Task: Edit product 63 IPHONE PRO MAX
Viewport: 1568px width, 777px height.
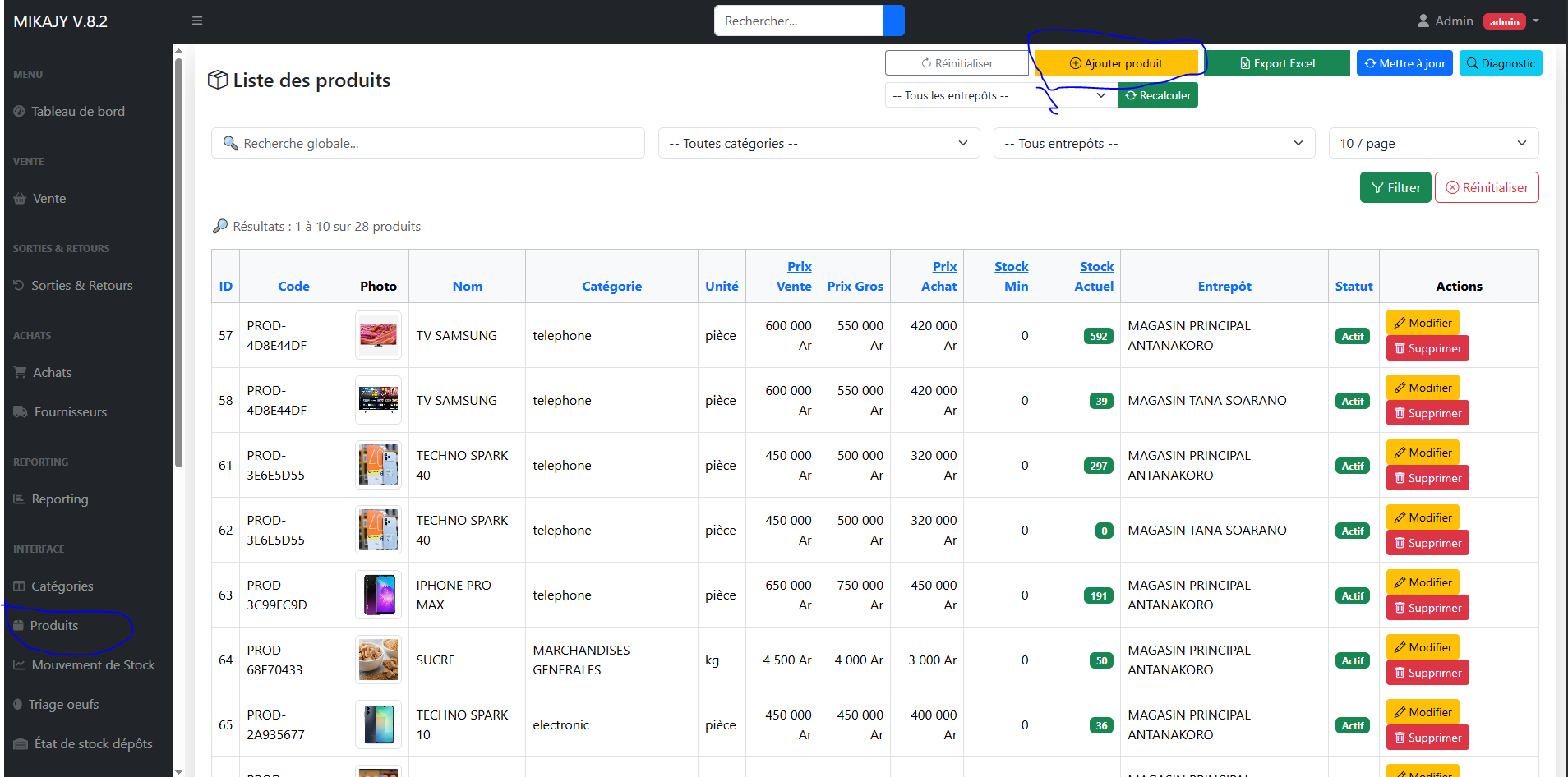Action: [1422, 582]
